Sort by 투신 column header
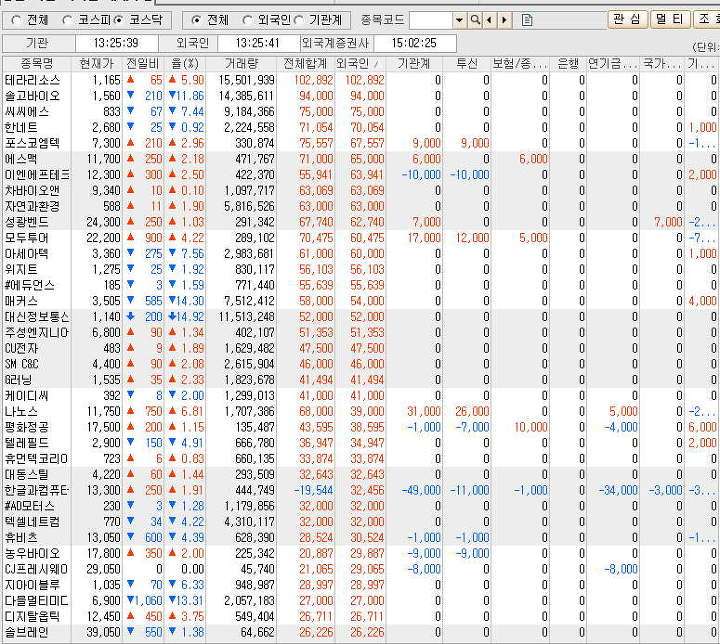 pyautogui.click(x=467, y=63)
